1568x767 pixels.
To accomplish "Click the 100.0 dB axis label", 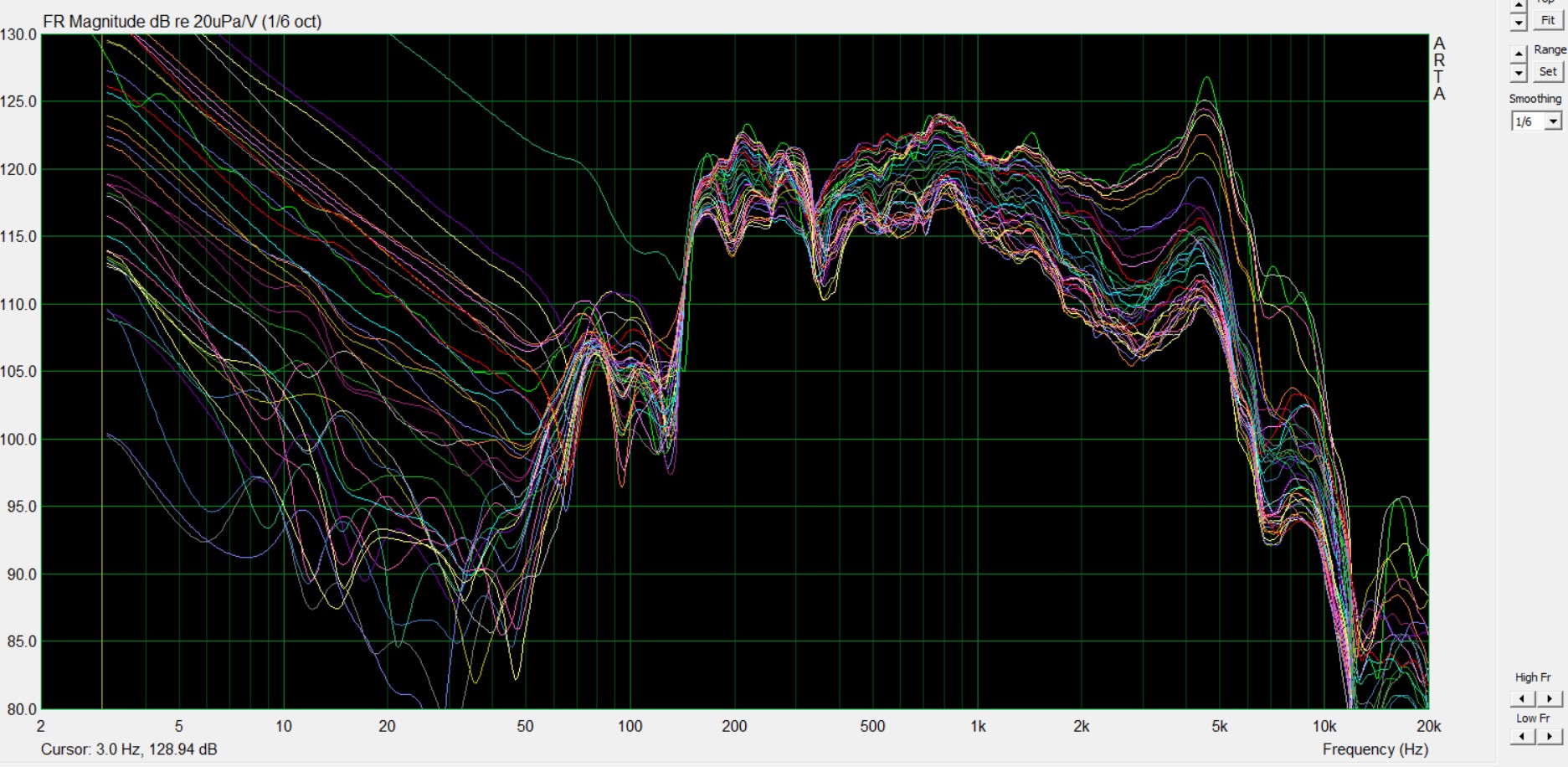I will click(x=18, y=440).
